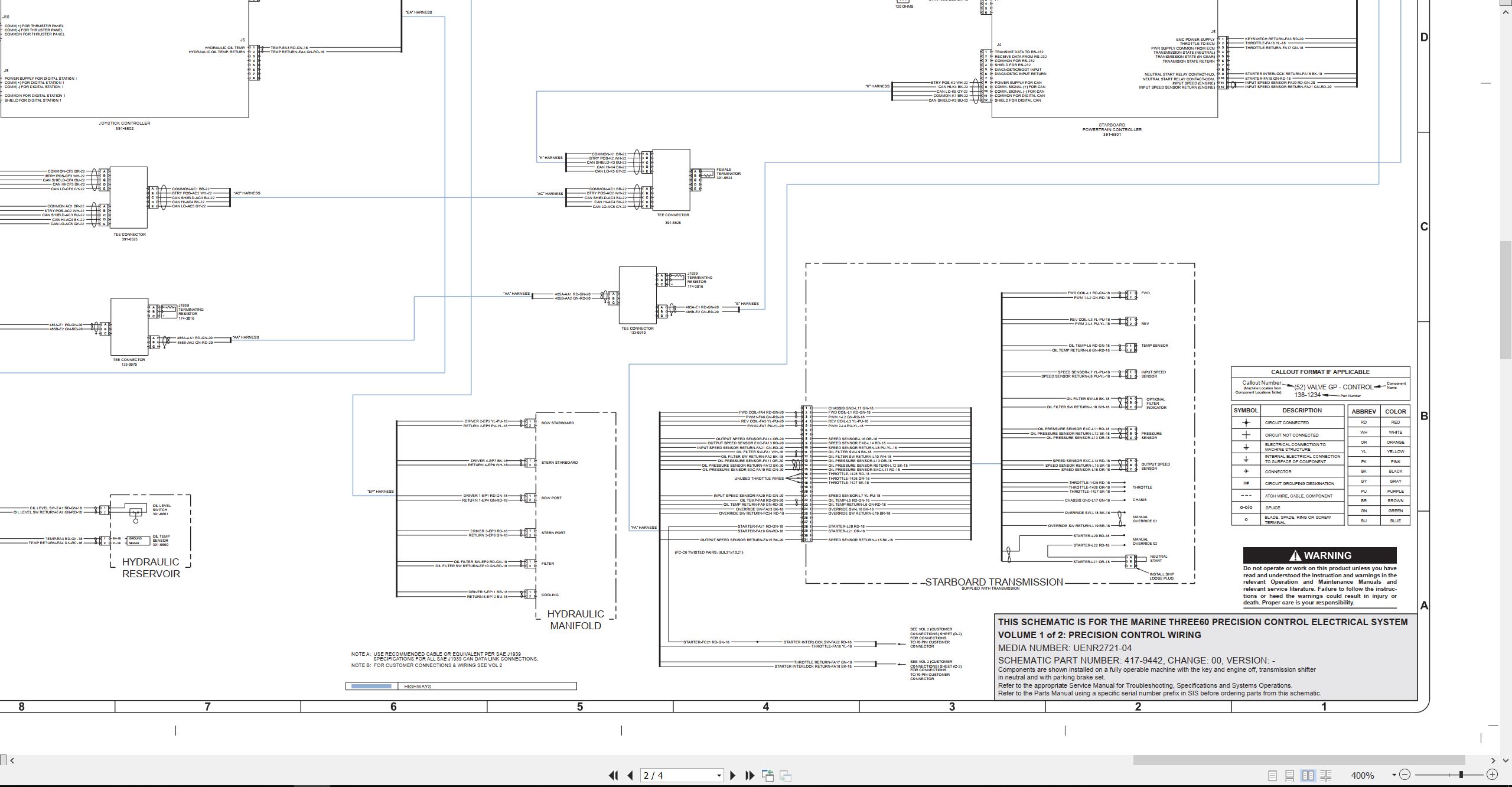Click the CALLOUT FORMAT IF APPLICABLE header
1512x787 pixels.
[x=1320, y=372]
